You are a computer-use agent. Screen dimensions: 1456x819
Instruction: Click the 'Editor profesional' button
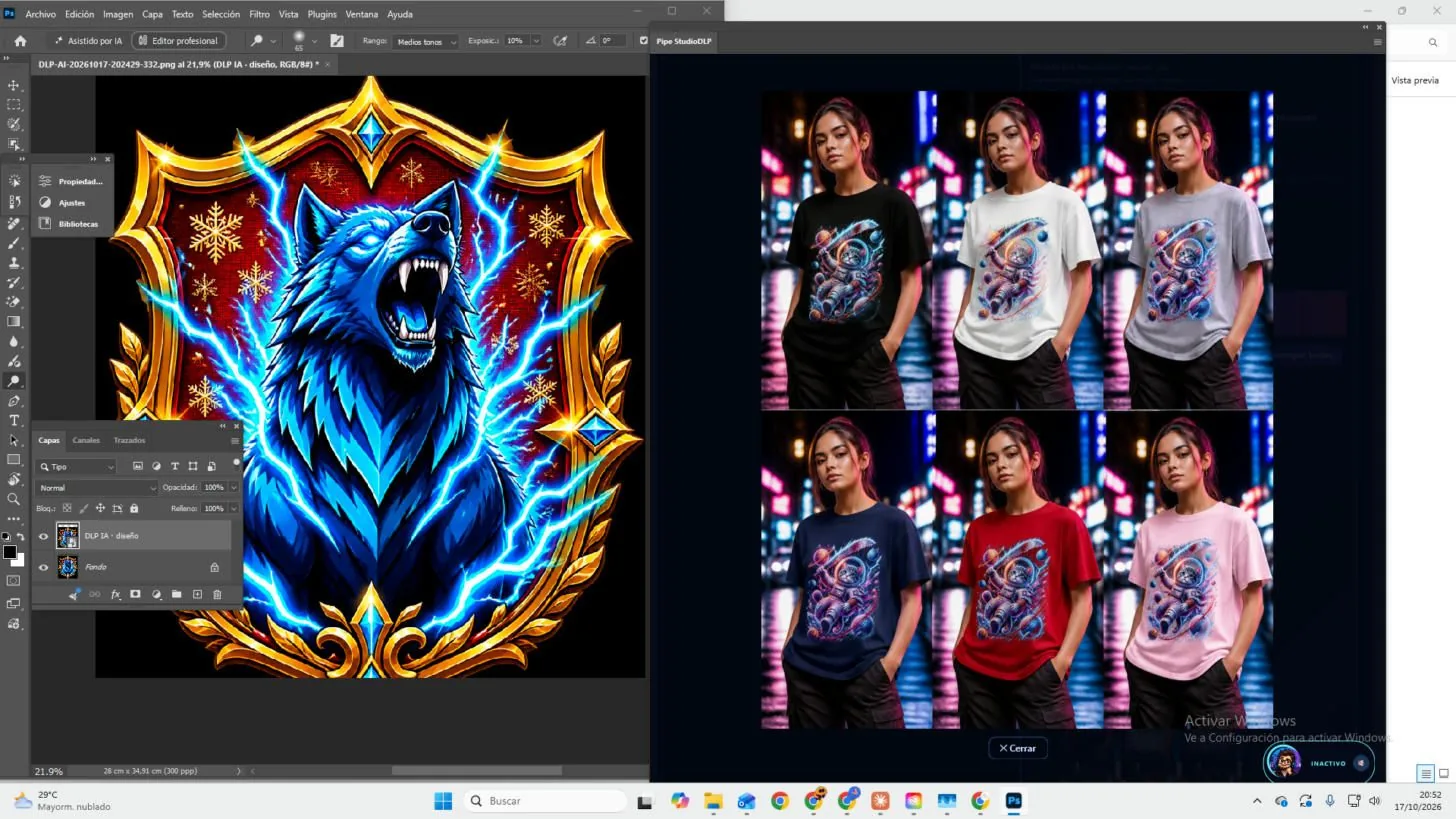(x=178, y=41)
